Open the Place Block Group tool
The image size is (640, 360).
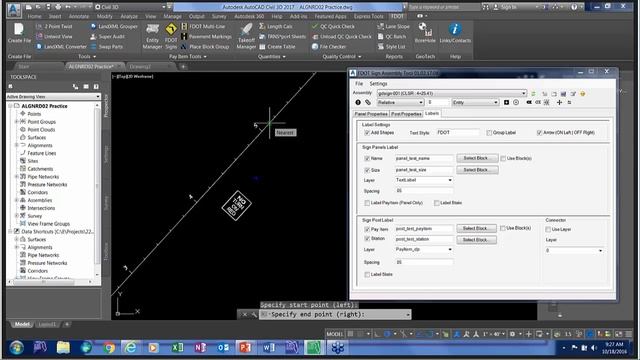(205, 47)
